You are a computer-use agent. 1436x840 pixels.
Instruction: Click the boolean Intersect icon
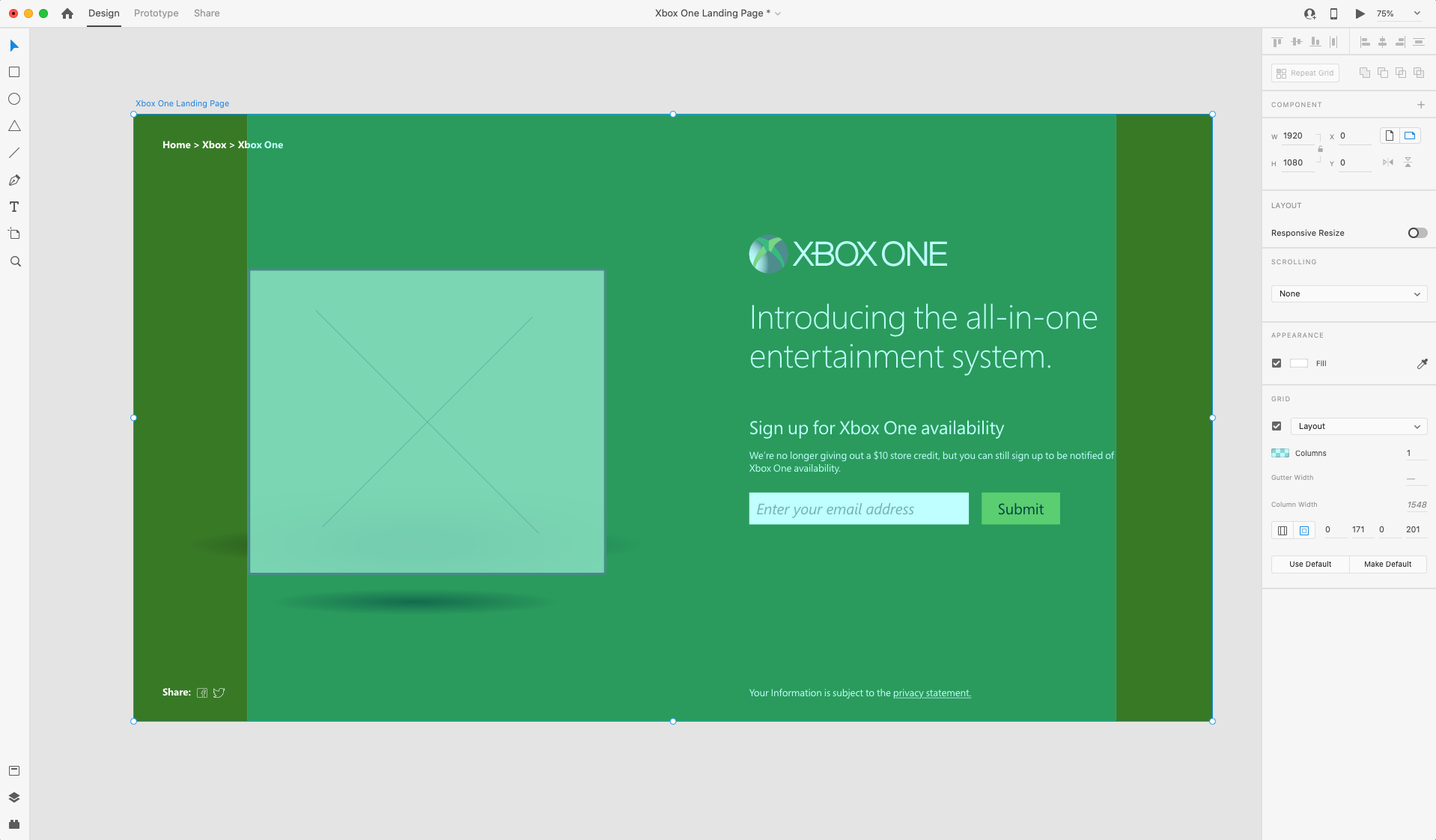1401,73
